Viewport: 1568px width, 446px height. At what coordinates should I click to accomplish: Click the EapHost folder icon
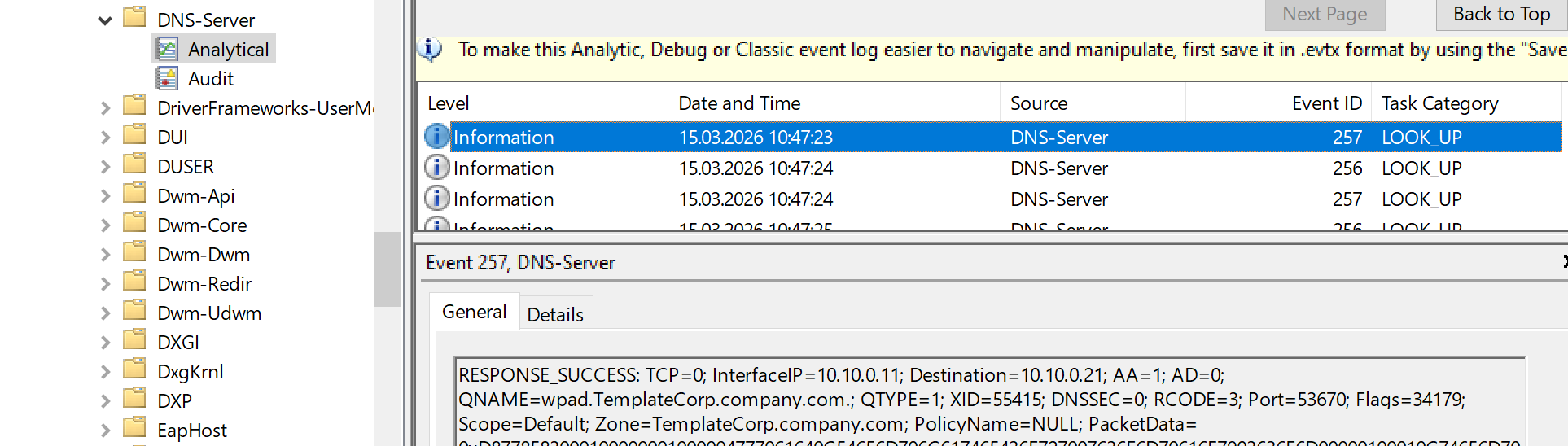point(134,428)
